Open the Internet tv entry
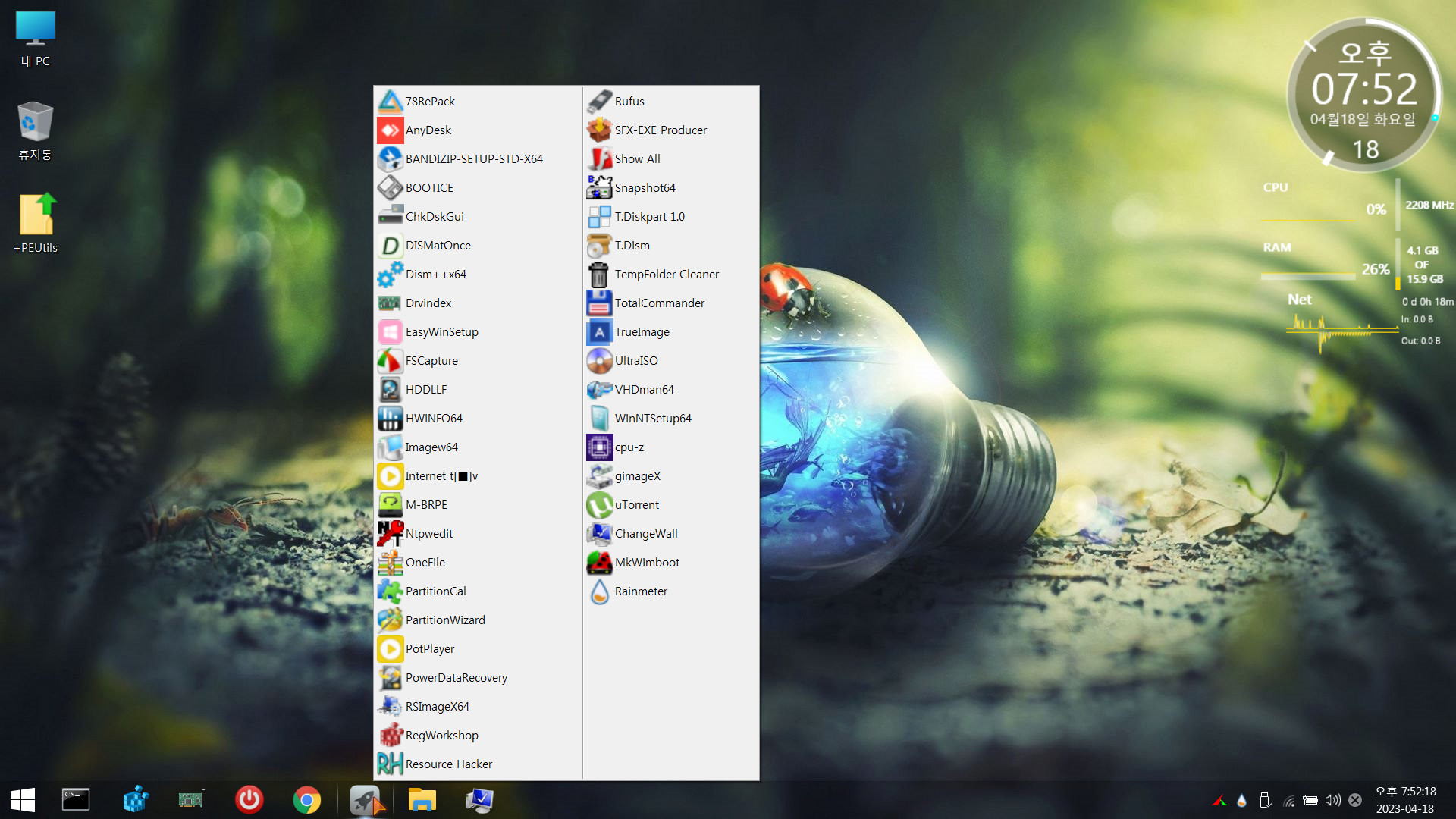 [478, 476]
